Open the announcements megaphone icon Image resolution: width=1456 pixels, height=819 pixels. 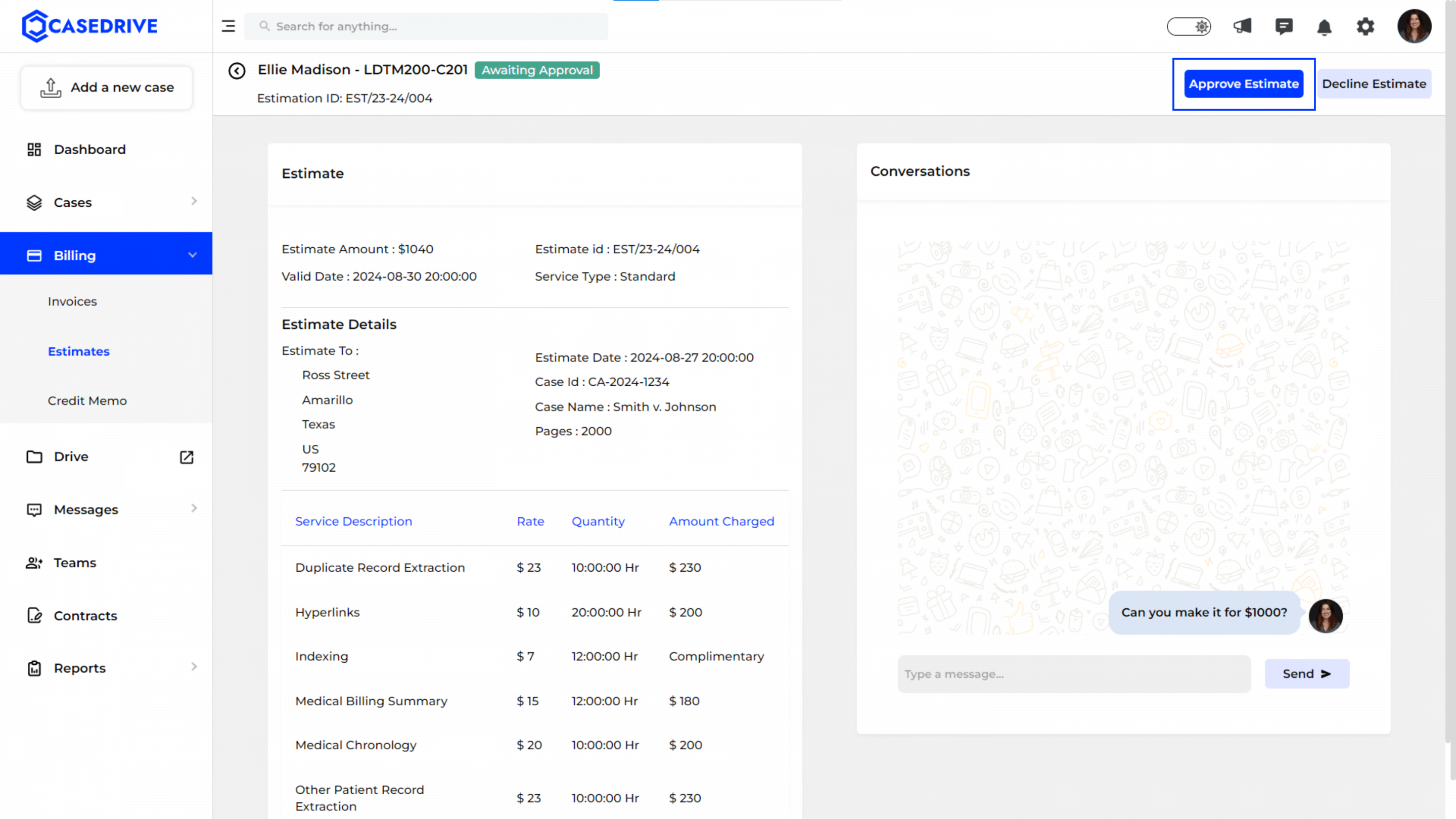click(1242, 26)
